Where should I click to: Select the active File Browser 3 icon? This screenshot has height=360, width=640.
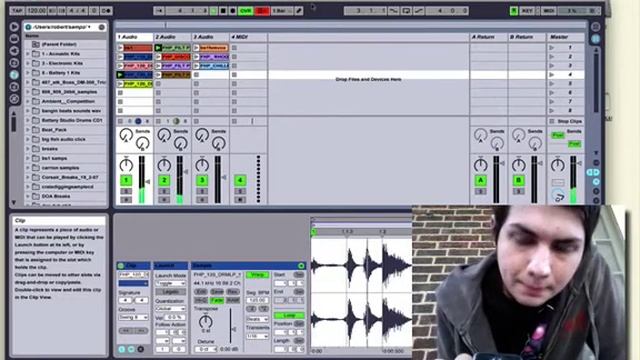tap(14, 75)
